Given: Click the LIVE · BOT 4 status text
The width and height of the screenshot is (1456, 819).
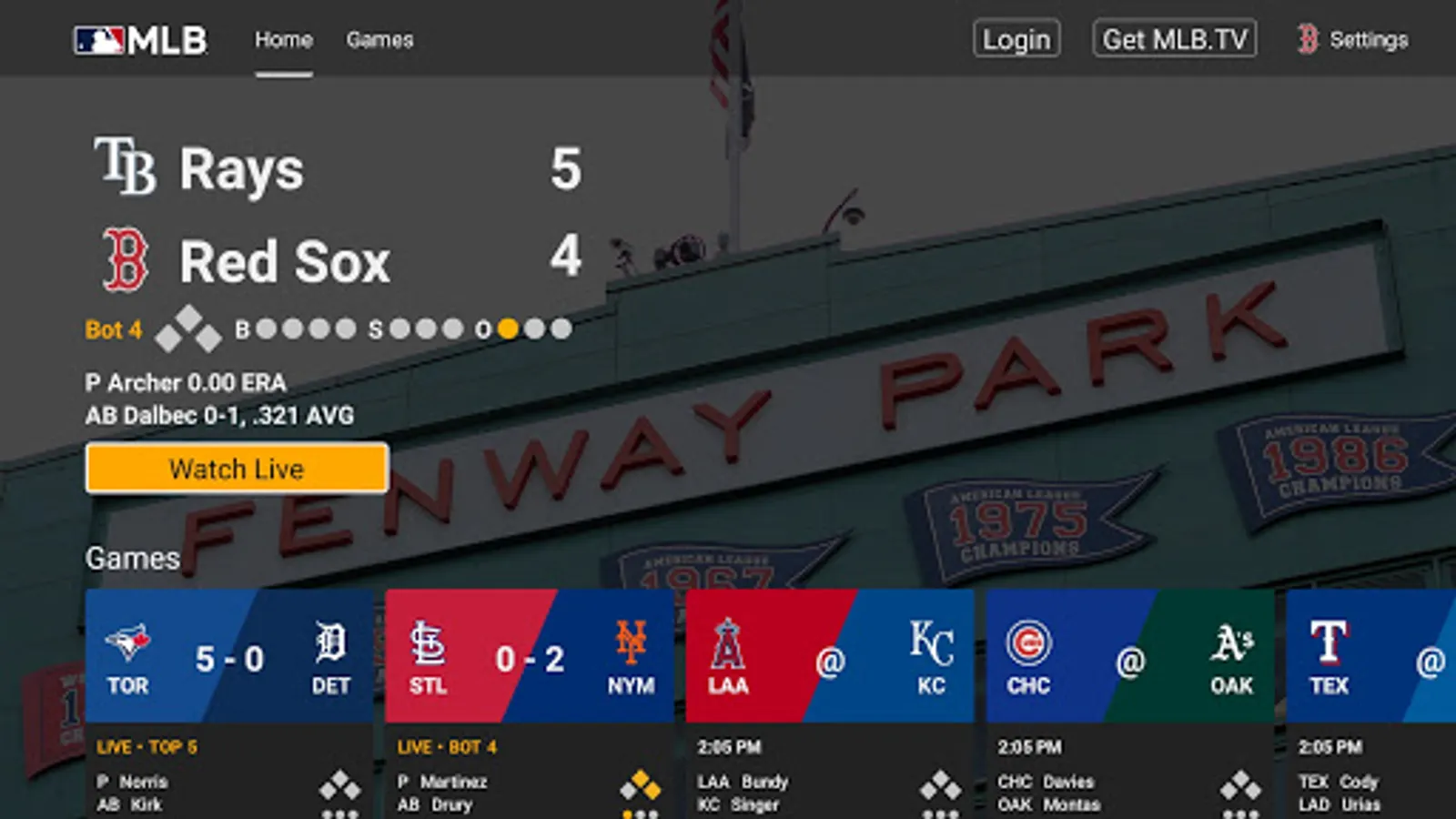Looking at the screenshot, I should pyautogui.click(x=447, y=747).
